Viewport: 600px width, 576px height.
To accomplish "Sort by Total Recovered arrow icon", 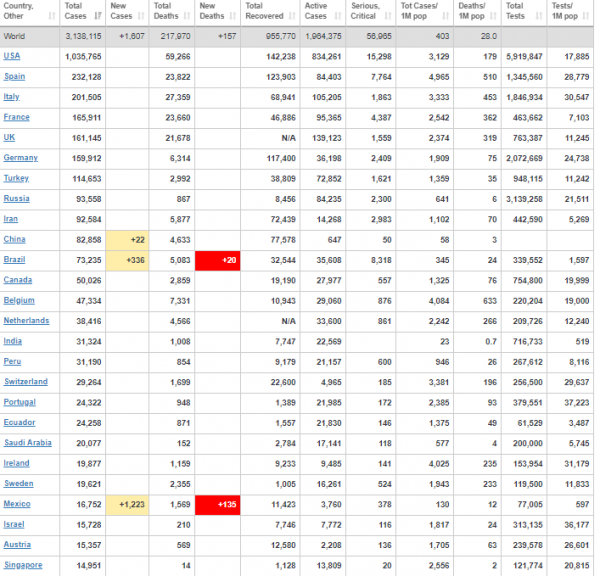I will [x=292, y=16].
